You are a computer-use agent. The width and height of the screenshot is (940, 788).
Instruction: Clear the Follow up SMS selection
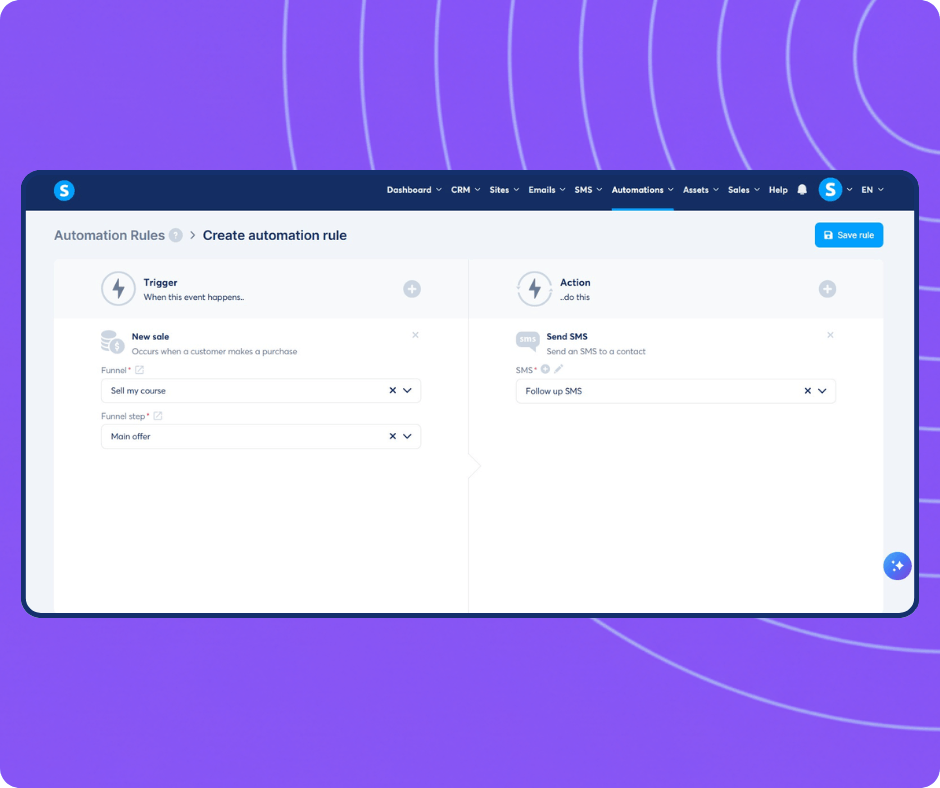[x=808, y=391]
